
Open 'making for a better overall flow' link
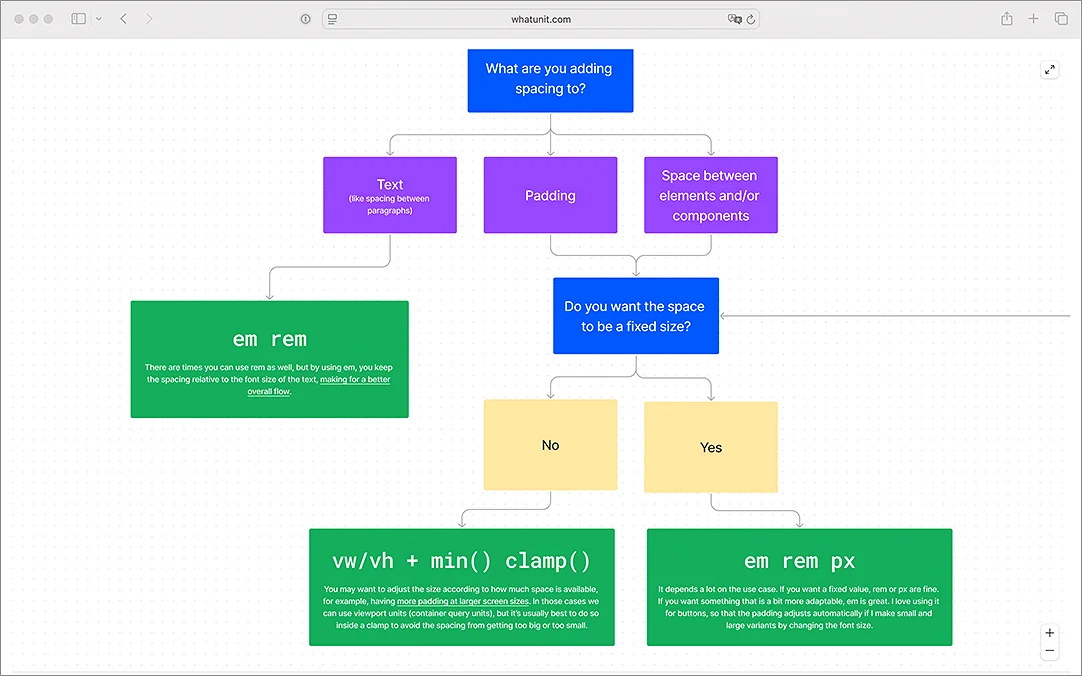pos(319,385)
